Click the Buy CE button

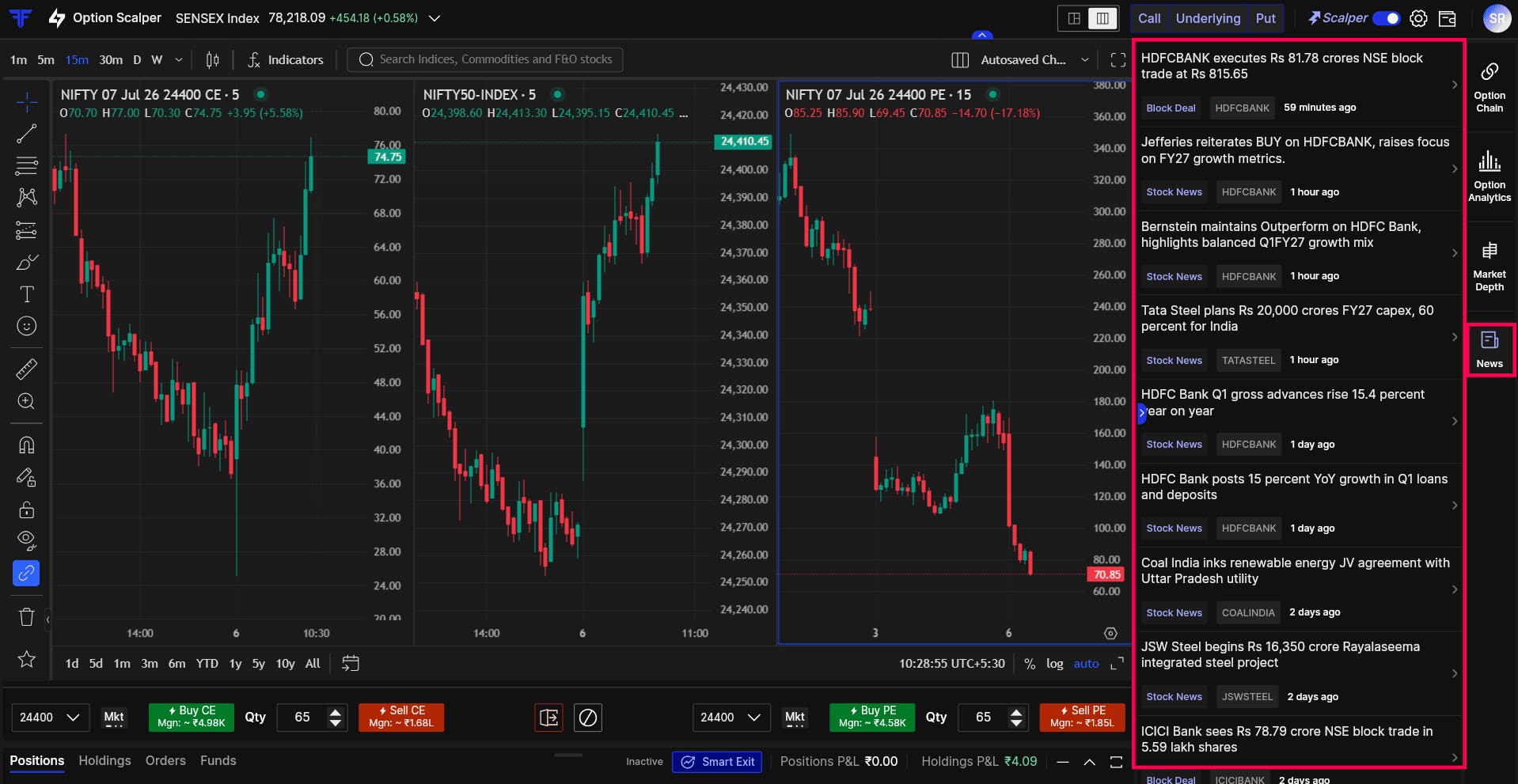(191, 717)
